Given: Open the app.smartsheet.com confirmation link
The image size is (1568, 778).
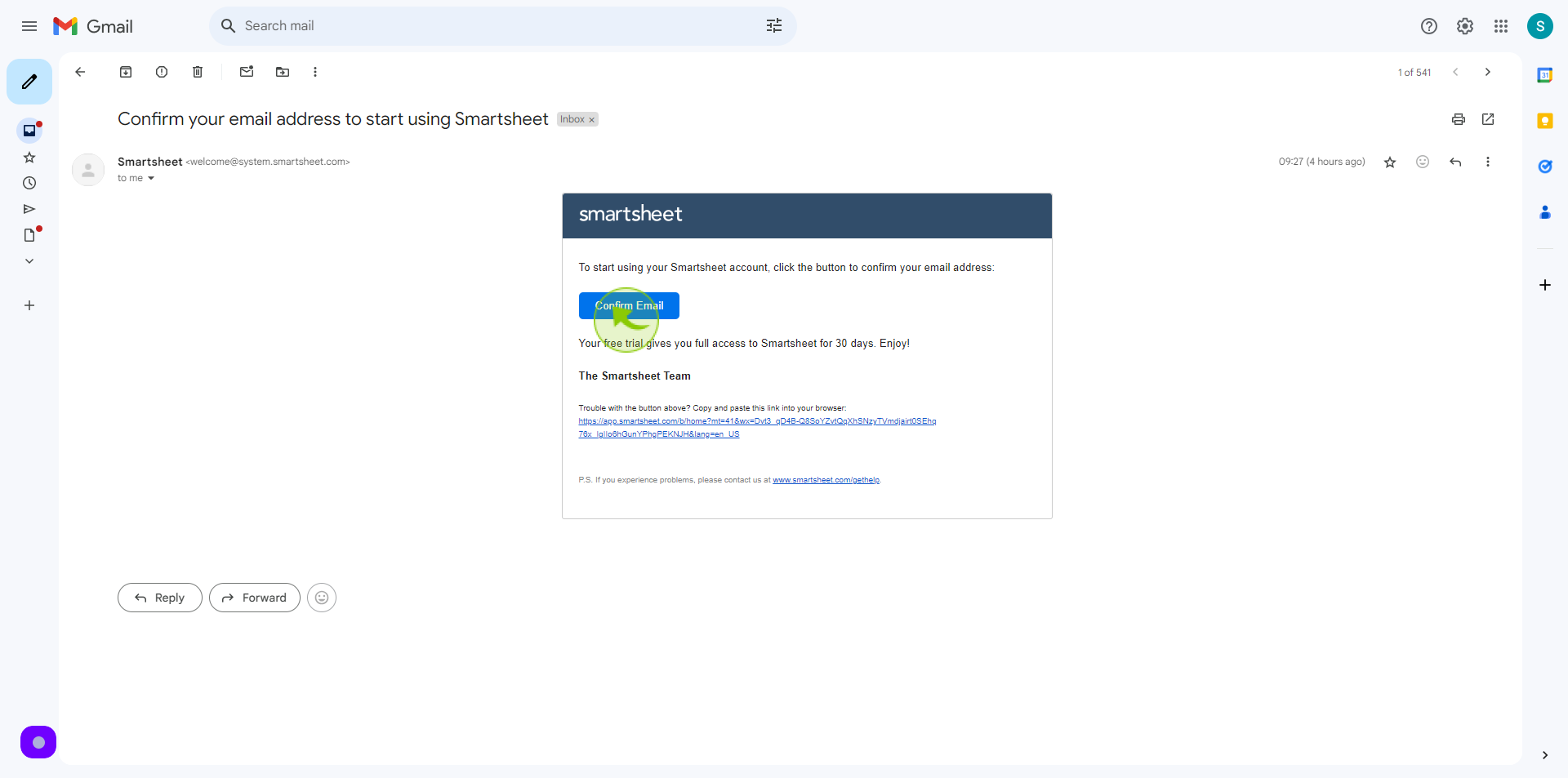Looking at the screenshot, I should [x=757, y=428].
